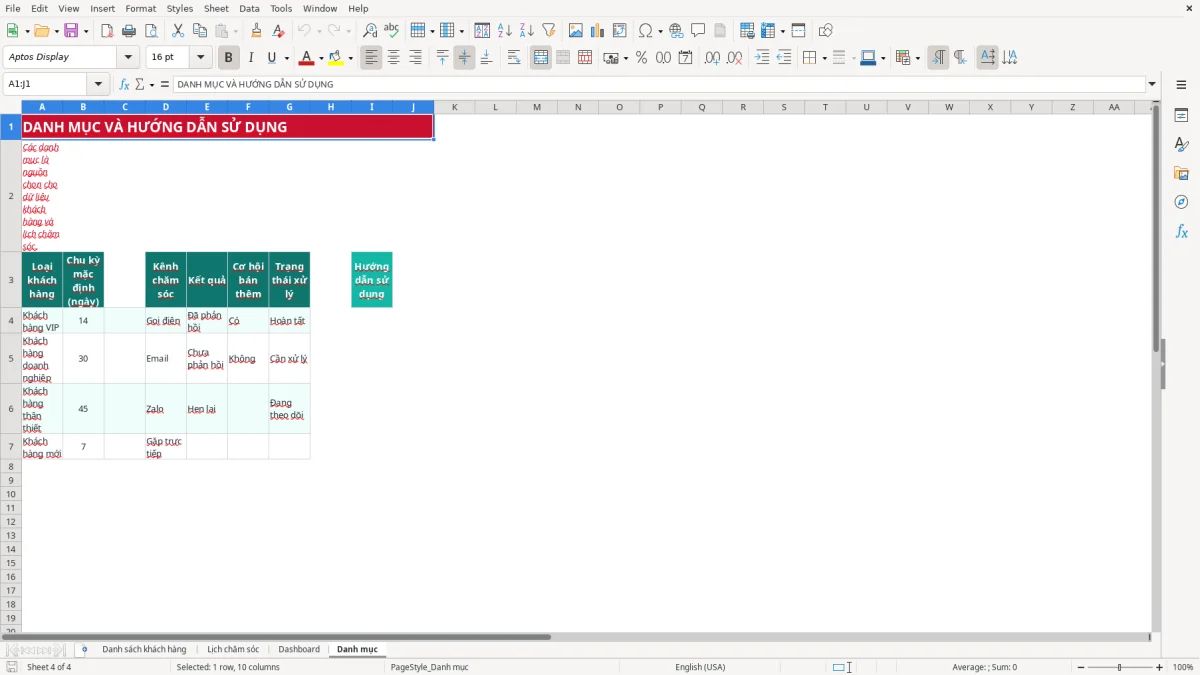The height and width of the screenshot is (675, 1200).
Task: Toggle Italic formatting
Action: 251,58
